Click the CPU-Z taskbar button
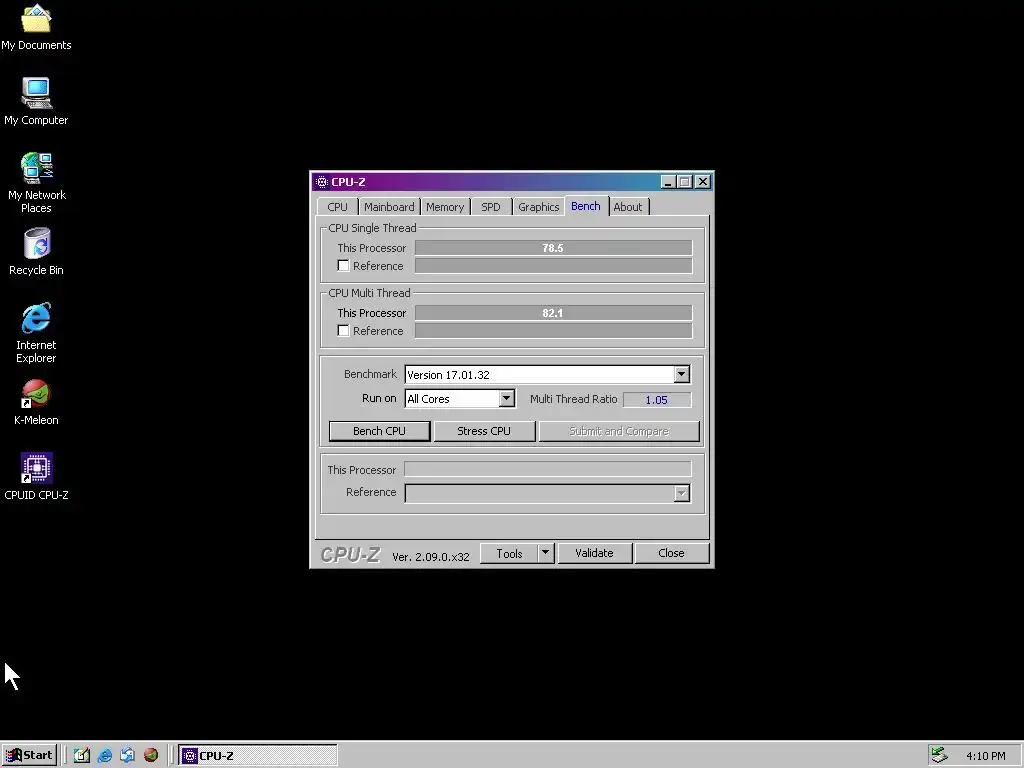The width and height of the screenshot is (1024, 768). 258,755
